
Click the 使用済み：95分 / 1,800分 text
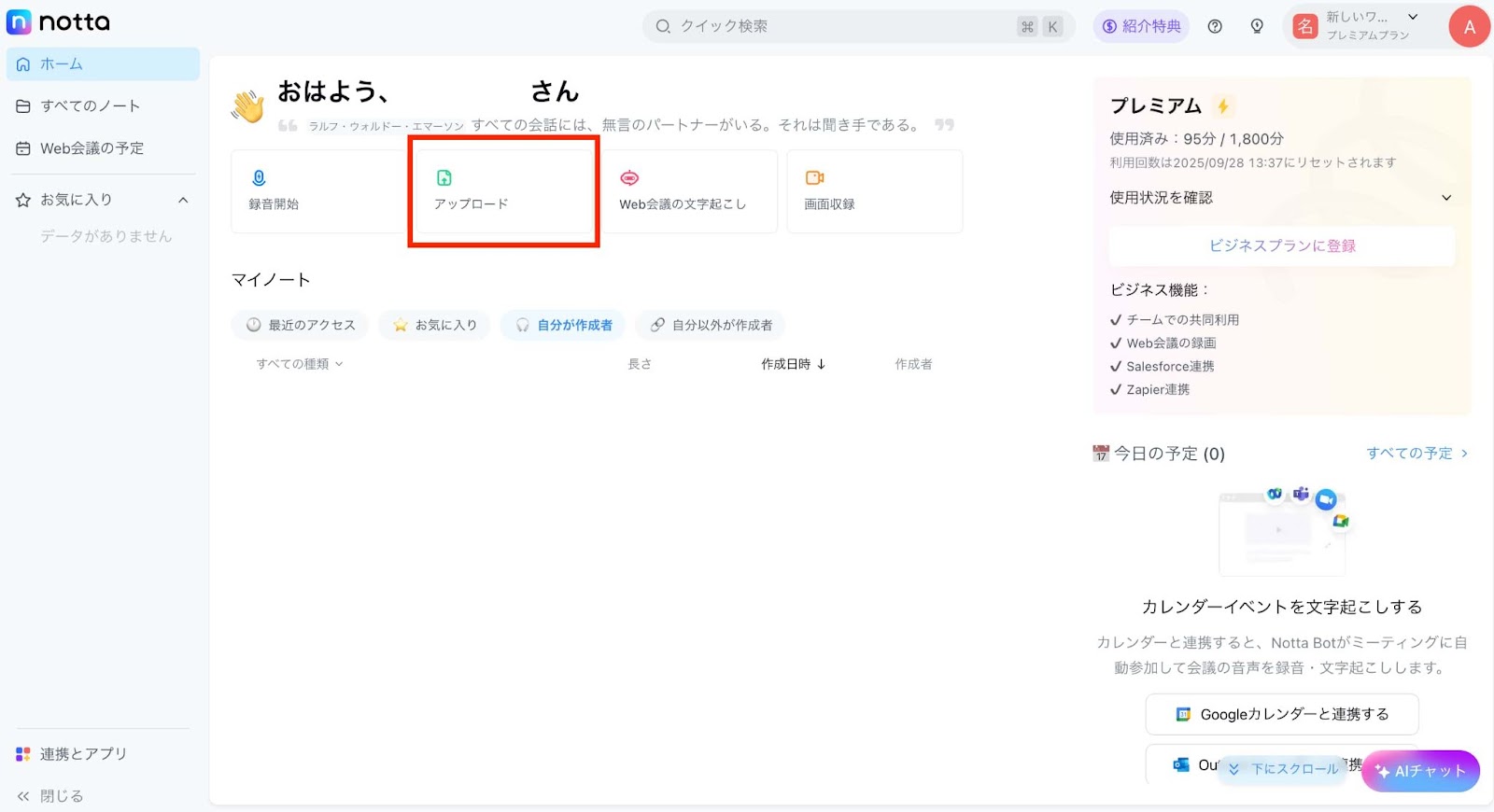[x=1196, y=139]
